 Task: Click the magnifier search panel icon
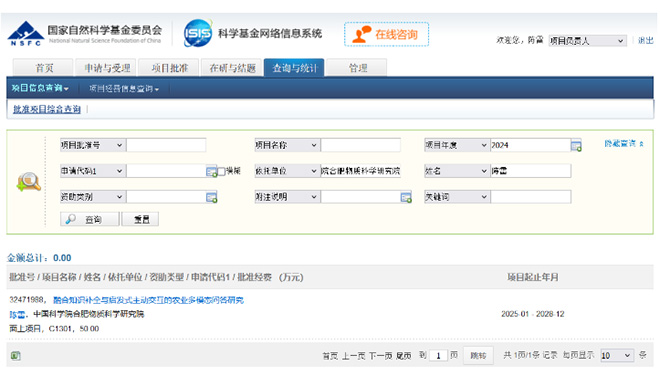pyautogui.click(x=29, y=182)
